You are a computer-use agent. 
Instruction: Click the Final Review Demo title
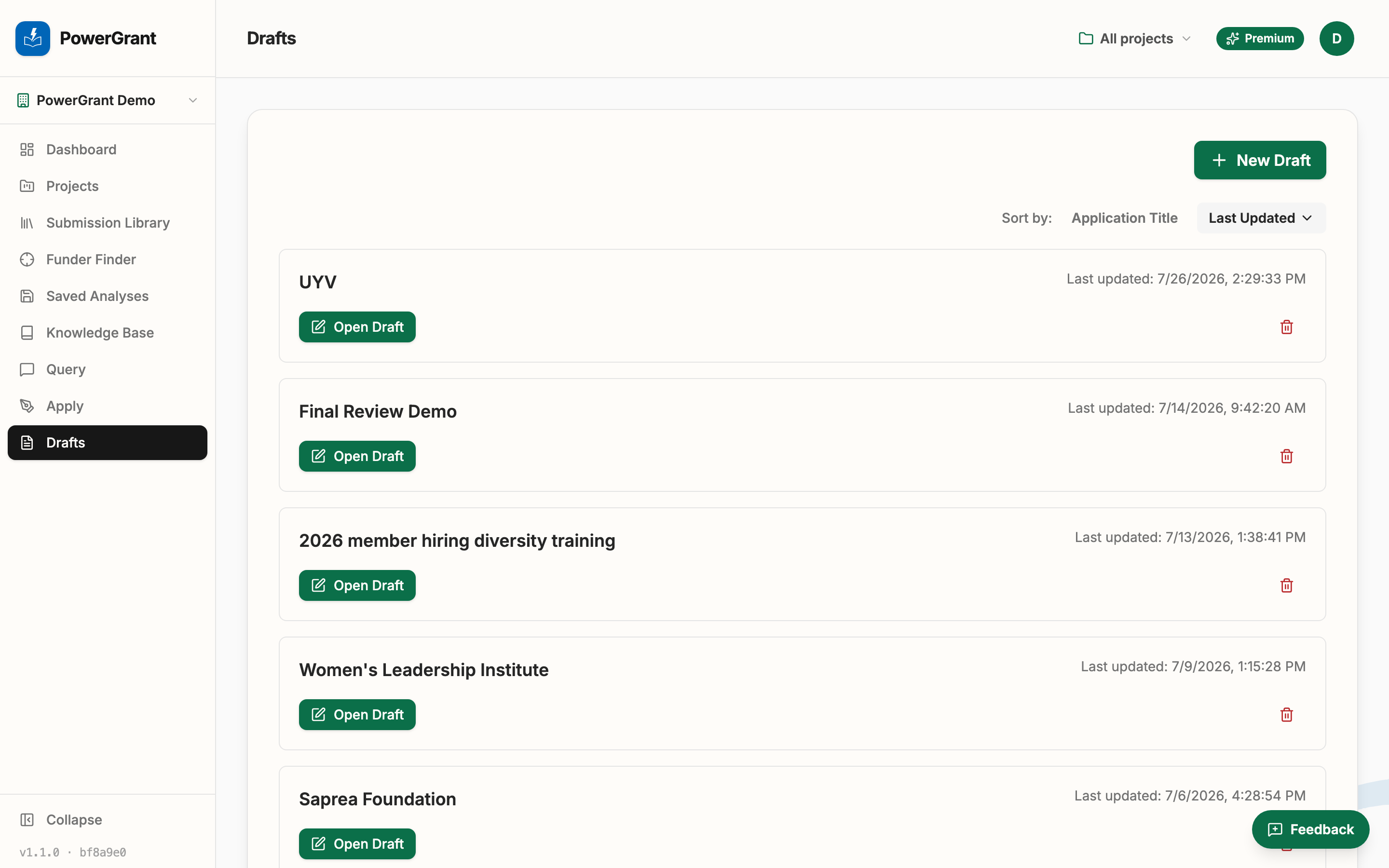point(378,412)
